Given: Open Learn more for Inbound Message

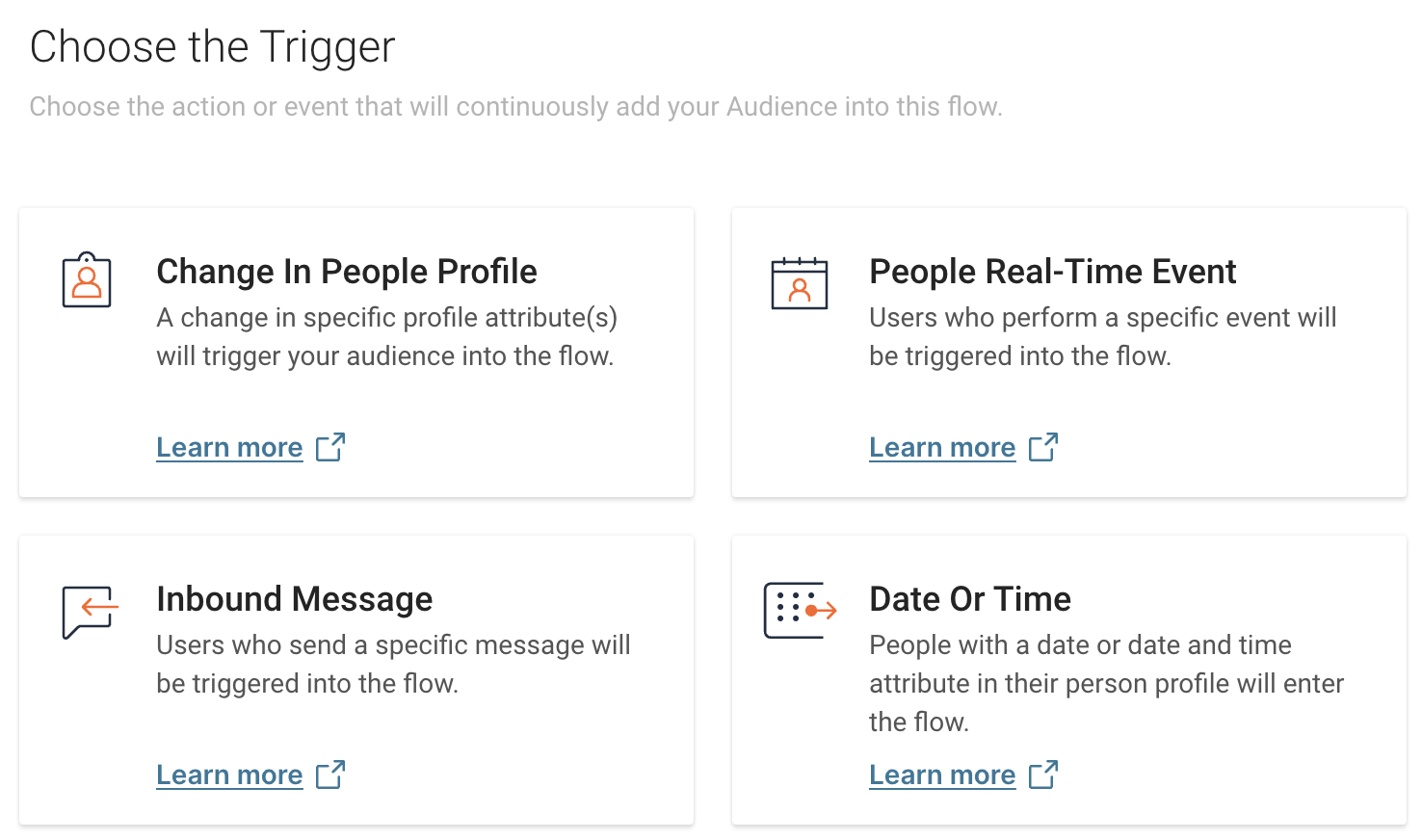Looking at the screenshot, I should pos(229,775).
